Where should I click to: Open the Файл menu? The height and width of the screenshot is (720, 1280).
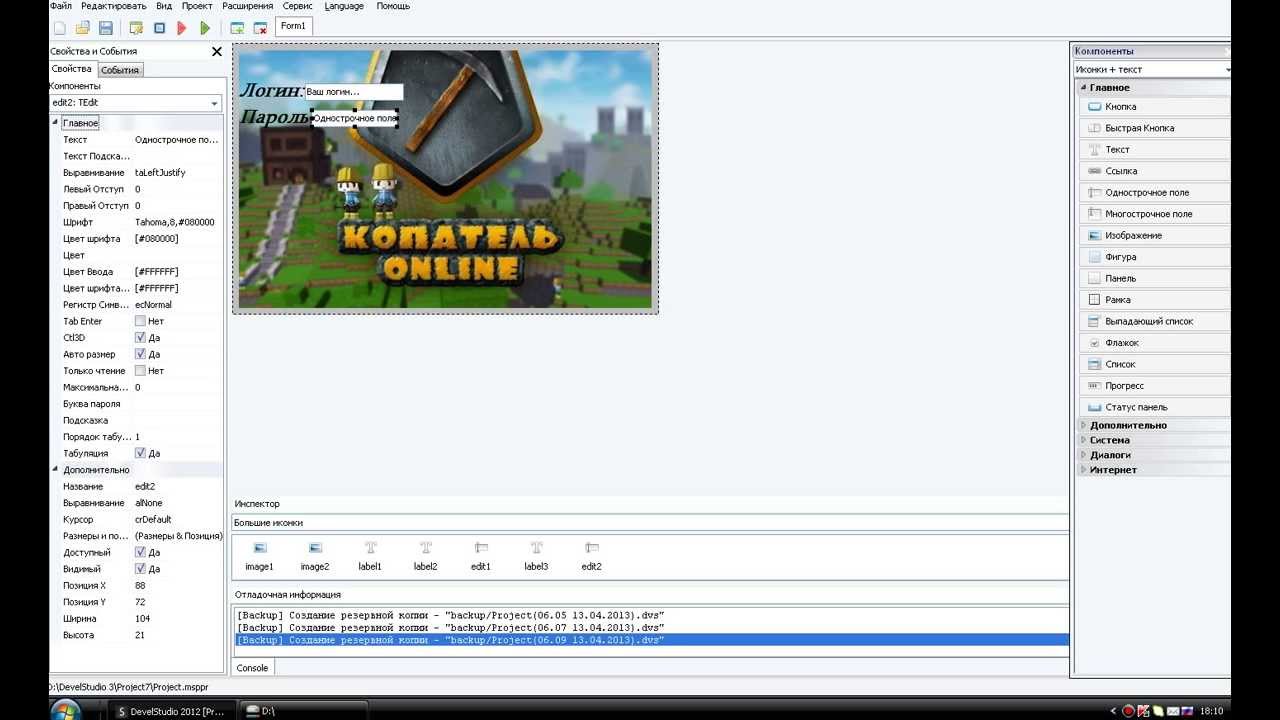point(60,6)
